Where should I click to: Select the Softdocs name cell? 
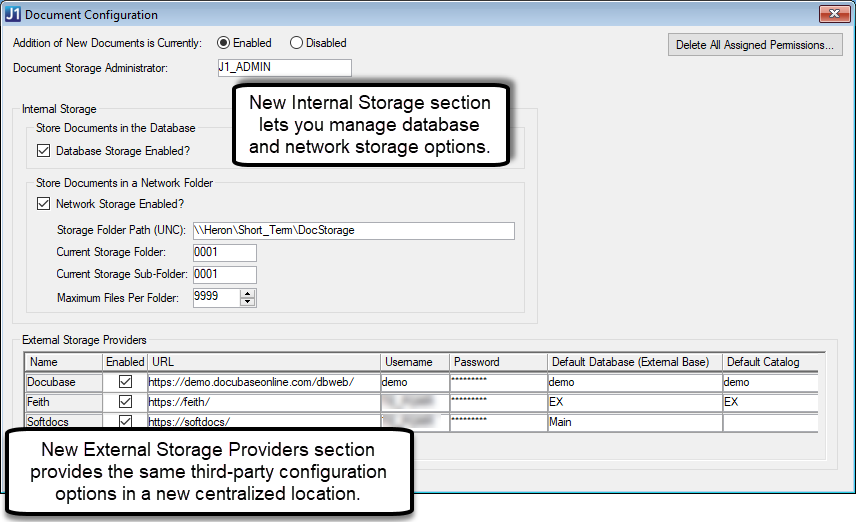tap(64, 422)
